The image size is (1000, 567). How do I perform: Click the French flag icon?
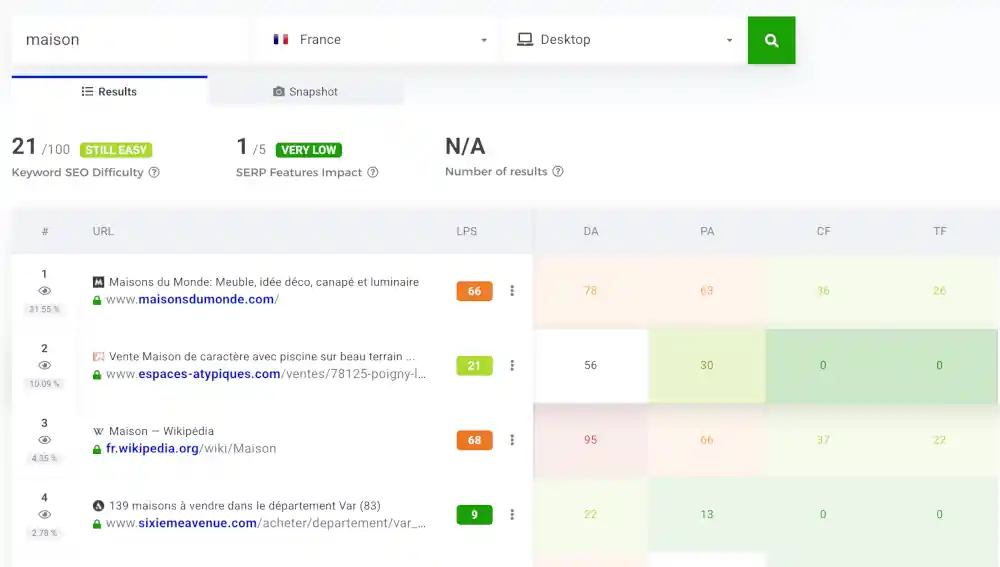[x=281, y=40]
